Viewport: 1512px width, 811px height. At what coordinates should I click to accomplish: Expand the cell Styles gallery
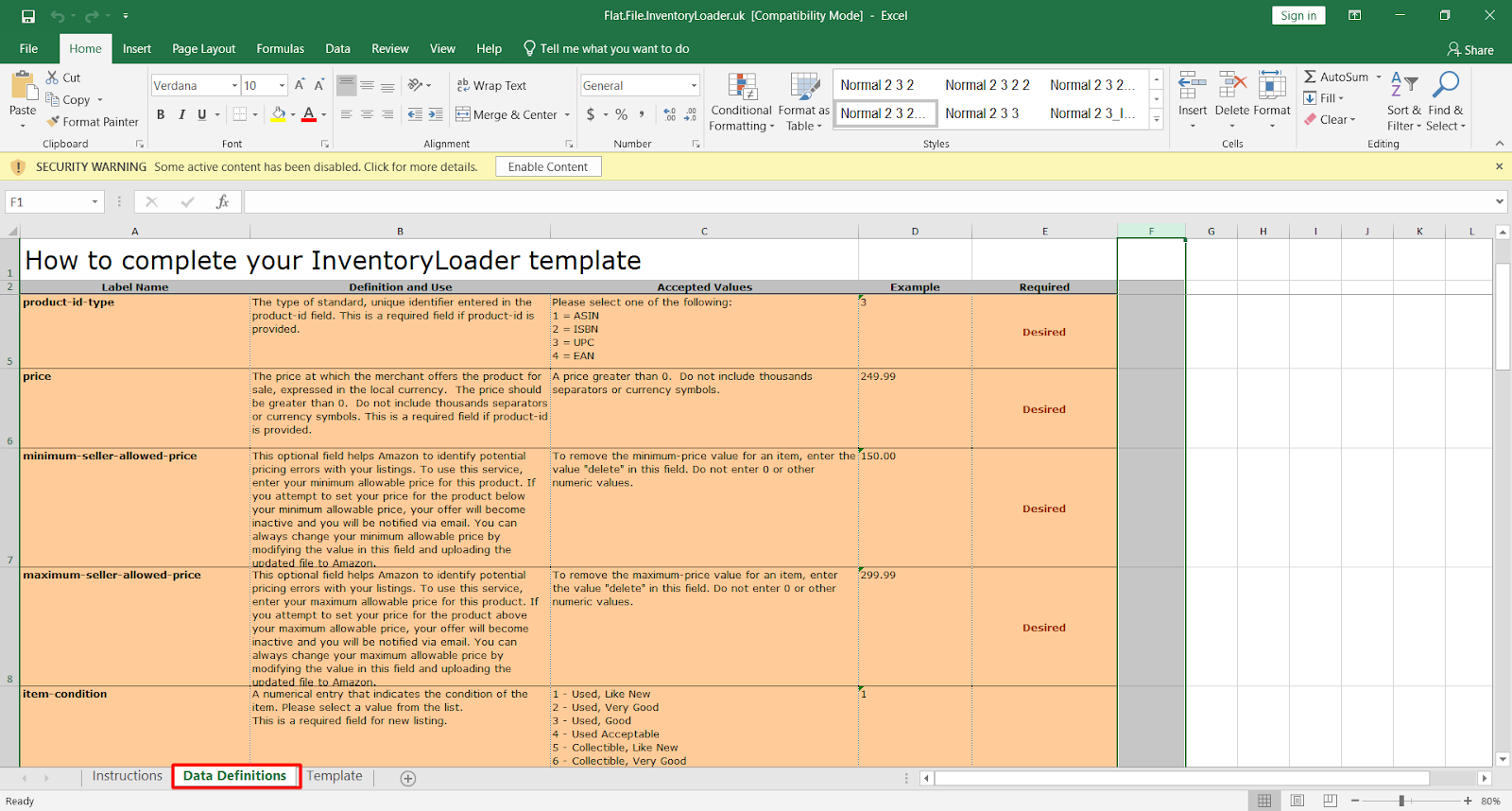pos(1156,119)
